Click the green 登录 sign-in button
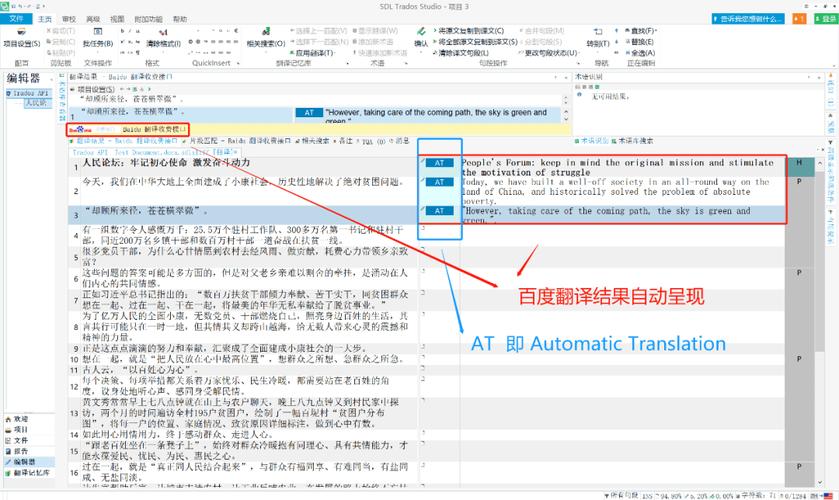This screenshot has height=500, width=839. tap(825, 19)
